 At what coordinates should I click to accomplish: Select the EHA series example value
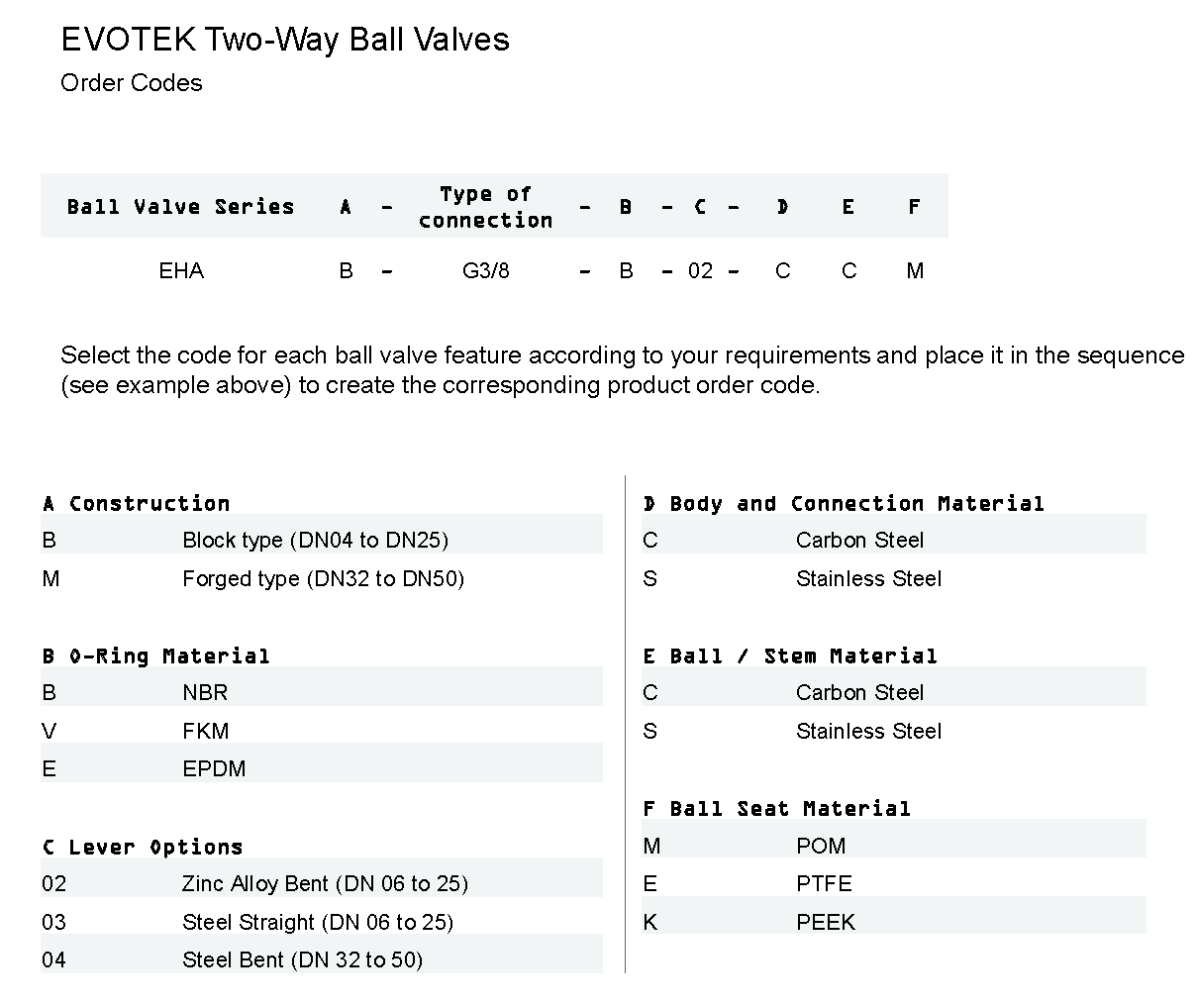[181, 270]
